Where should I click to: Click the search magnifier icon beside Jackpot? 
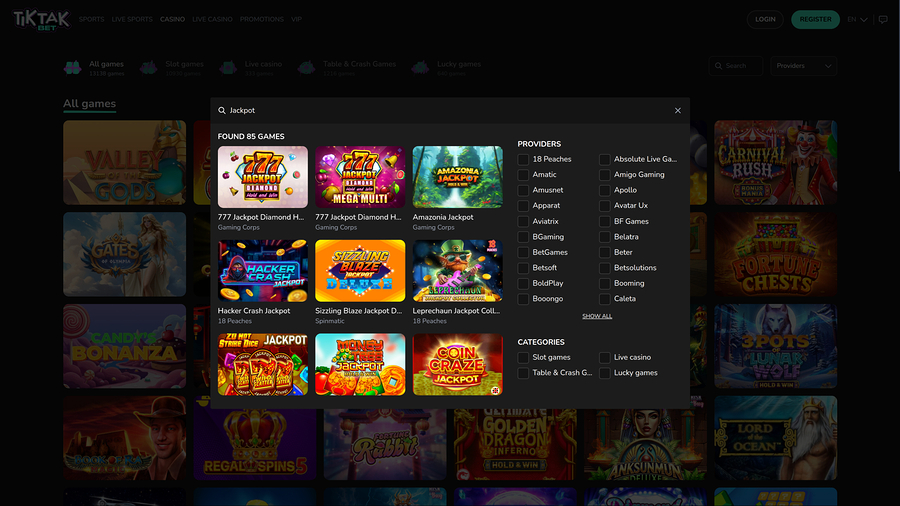pyautogui.click(x=222, y=110)
